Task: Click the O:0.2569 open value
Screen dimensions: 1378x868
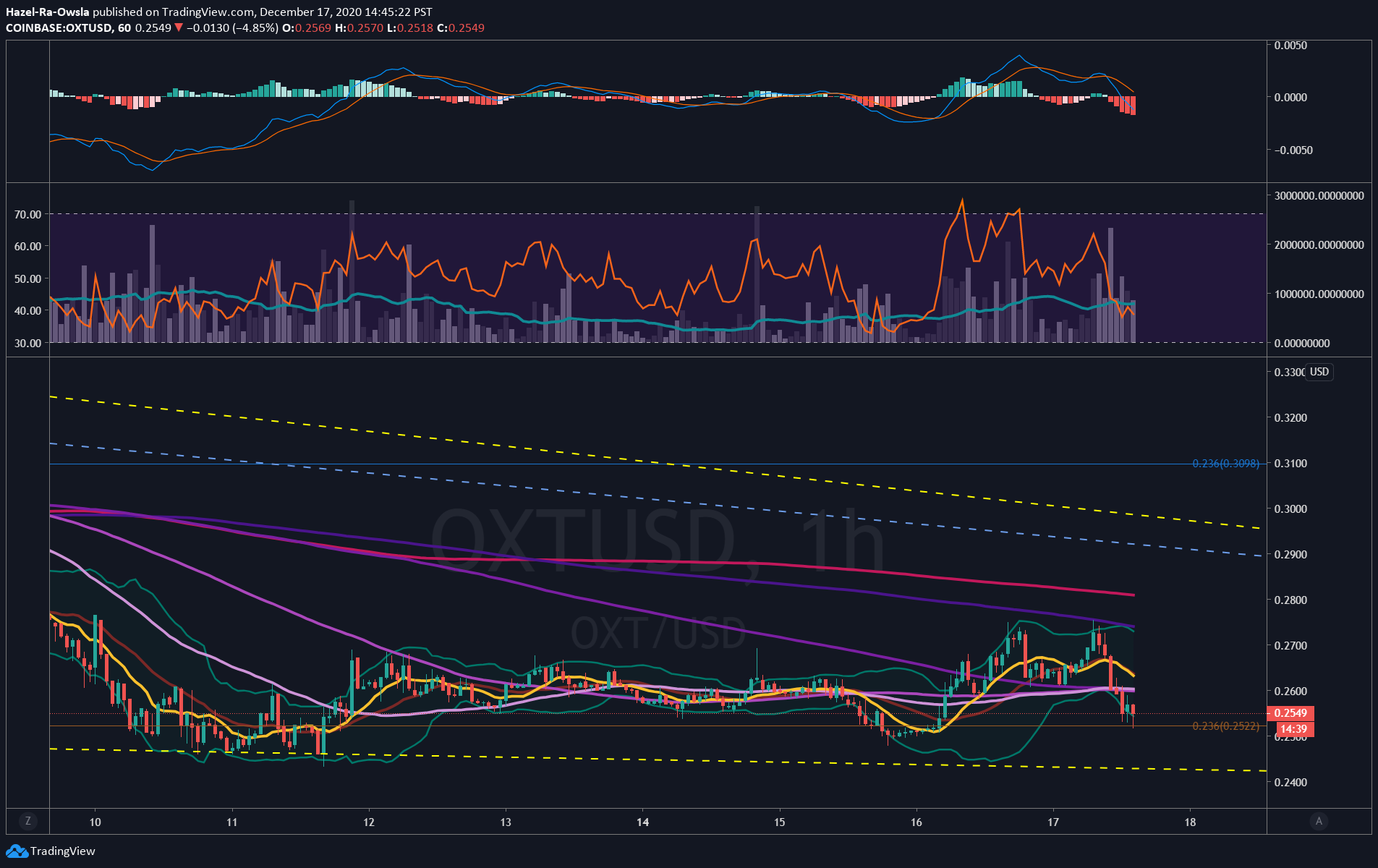Action: [307, 28]
